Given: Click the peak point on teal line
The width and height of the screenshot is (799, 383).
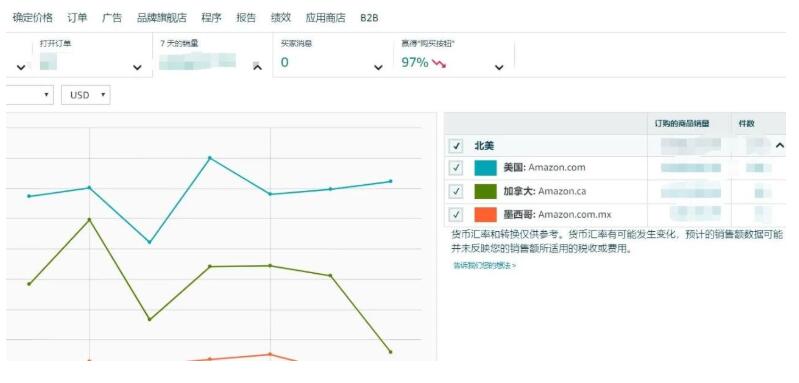Looking at the screenshot, I should coord(209,158).
